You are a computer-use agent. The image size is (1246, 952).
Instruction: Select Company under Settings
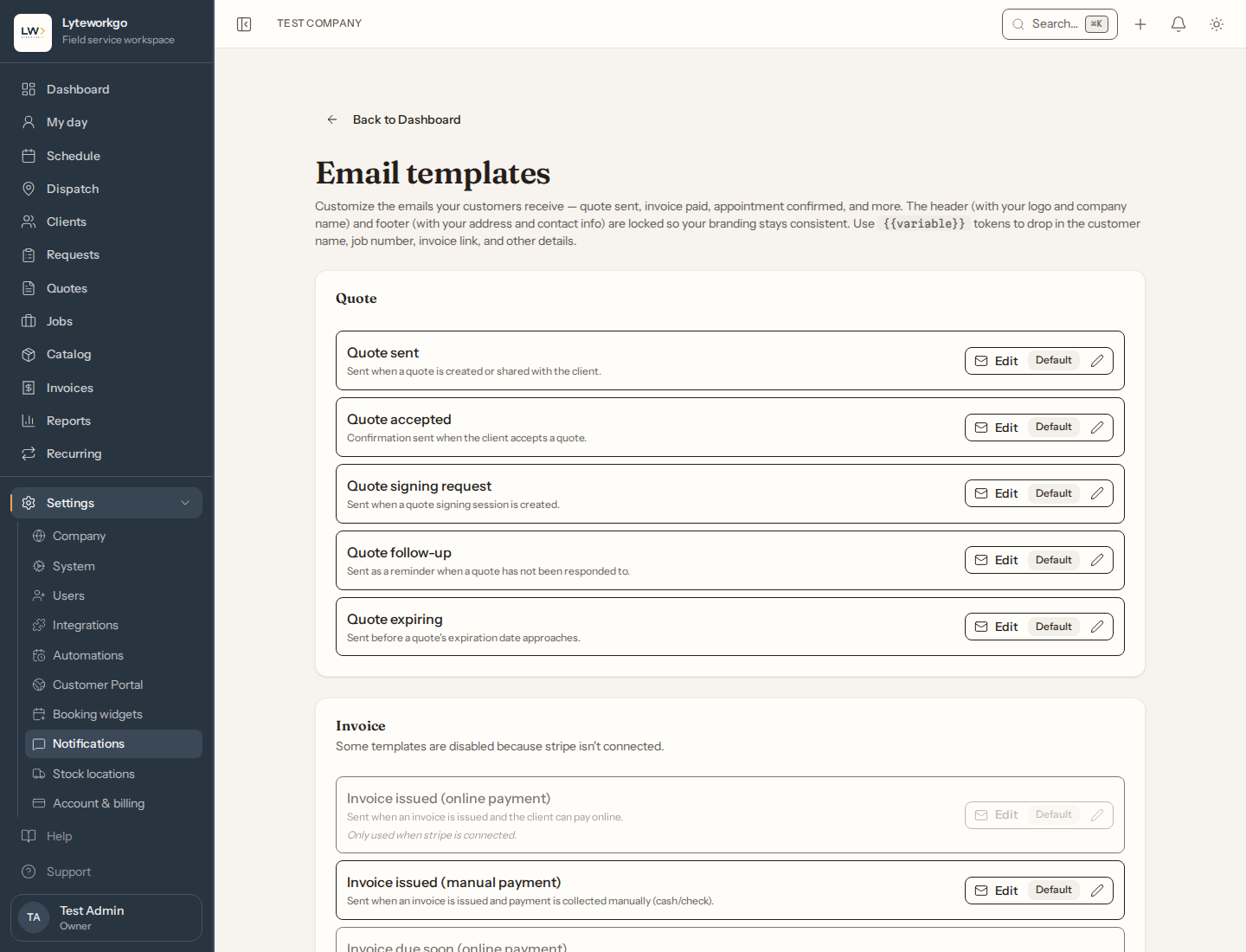[113, 536]
